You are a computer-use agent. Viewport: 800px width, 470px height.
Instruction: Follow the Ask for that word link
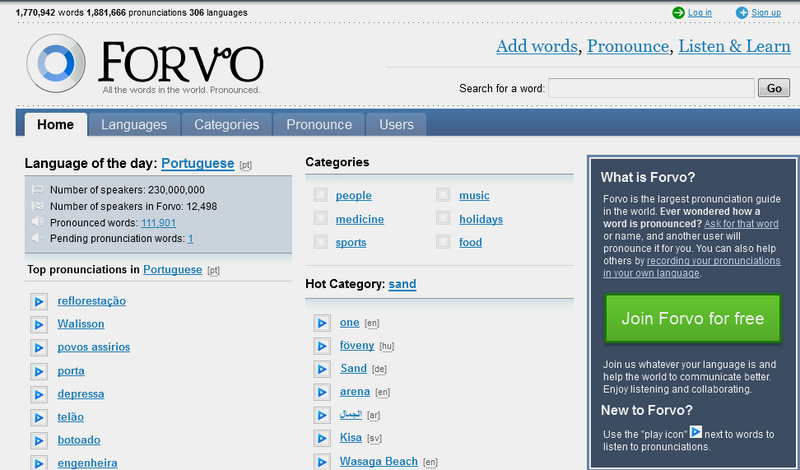point(741,224)
